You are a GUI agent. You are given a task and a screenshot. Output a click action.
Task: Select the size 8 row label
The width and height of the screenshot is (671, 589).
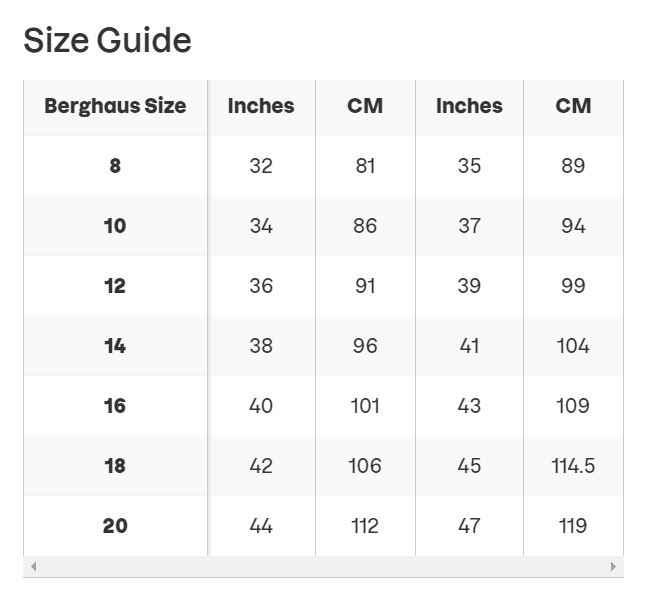pos(115,166)
